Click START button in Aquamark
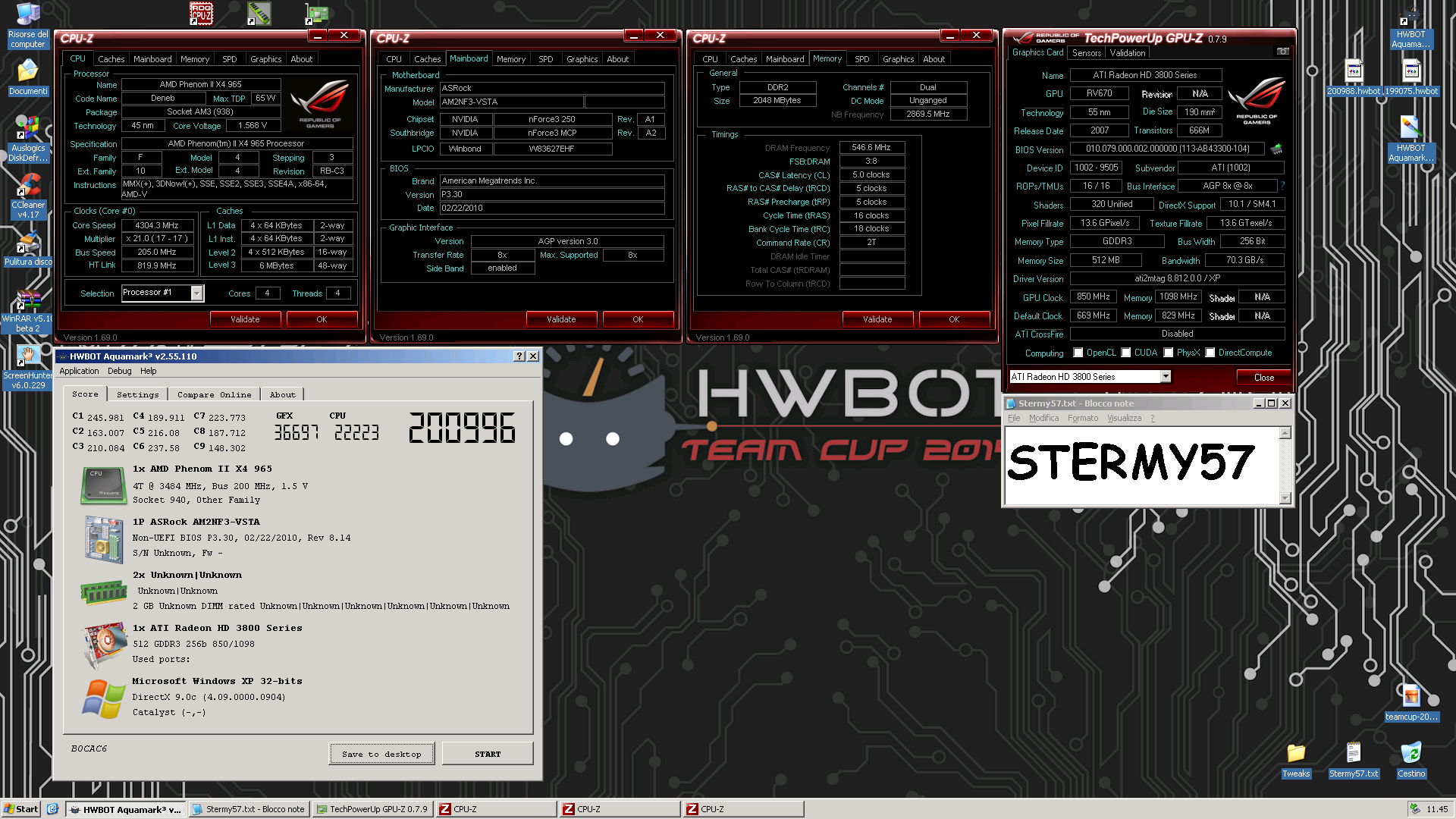The width and height of the screenshot is (1456, 819). pyautogui.click(x=488, y=754)
